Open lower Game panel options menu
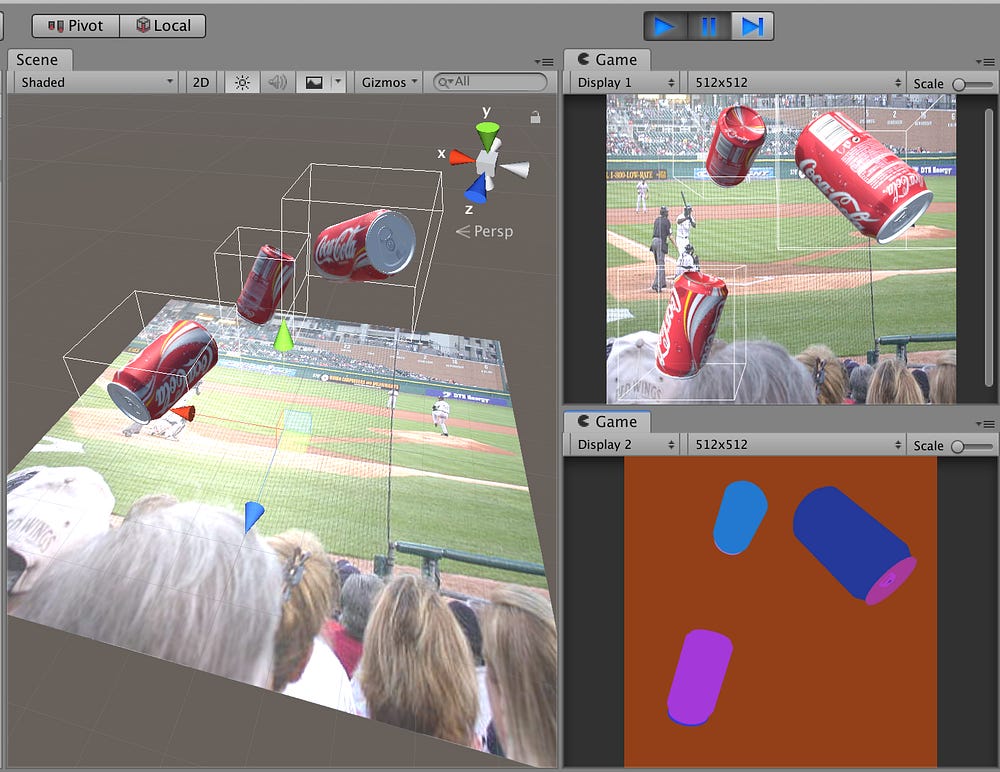This screenshot has height=772, width=1000. tap(985, 424)
